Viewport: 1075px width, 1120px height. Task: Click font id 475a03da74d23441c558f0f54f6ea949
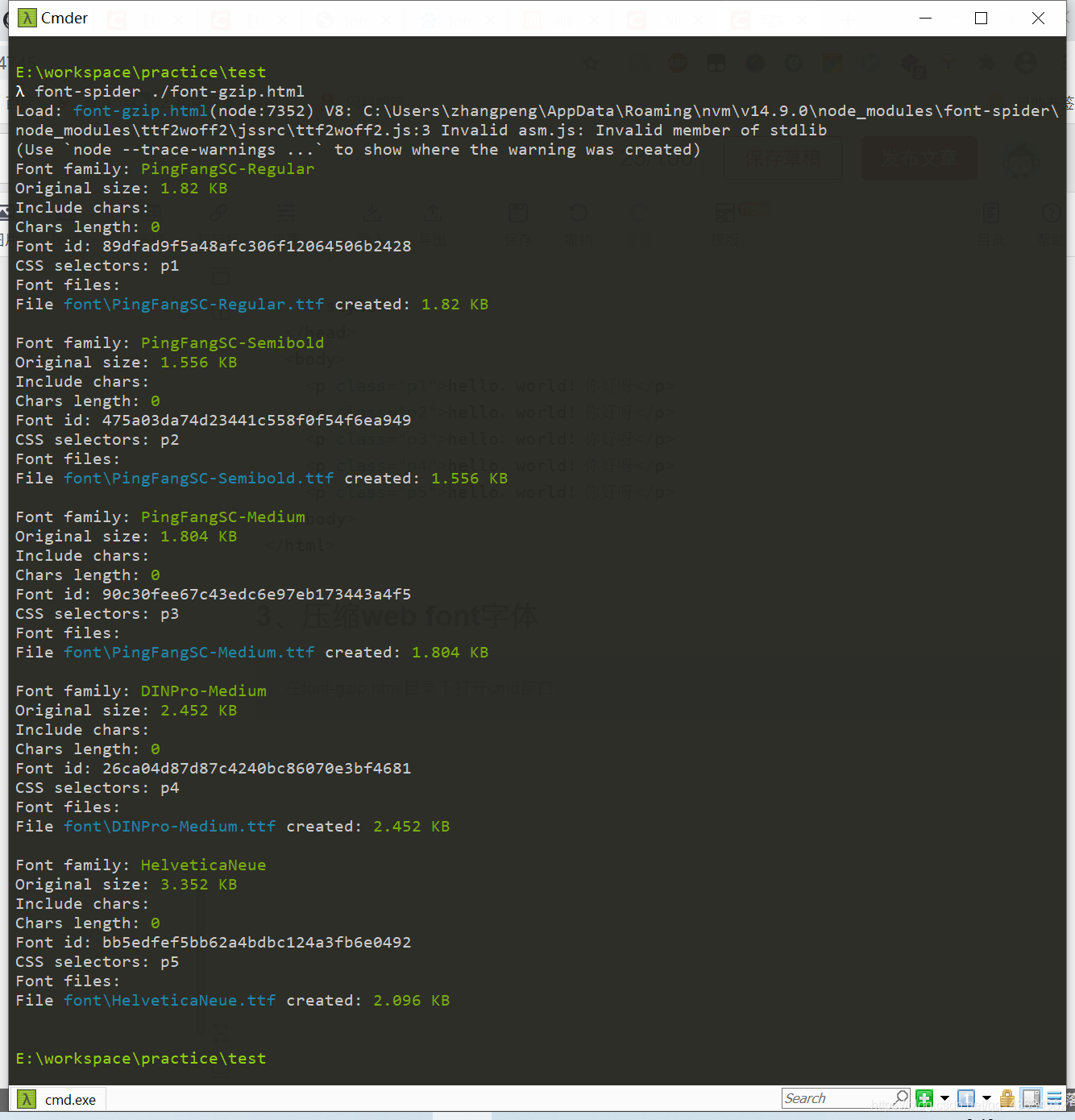click(256, 420)
